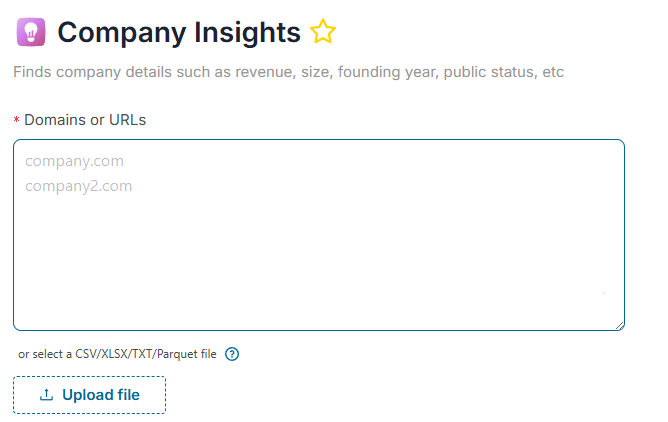Click the company2.com placeholder line
This screenshot has width=668, height=422.
79,186
